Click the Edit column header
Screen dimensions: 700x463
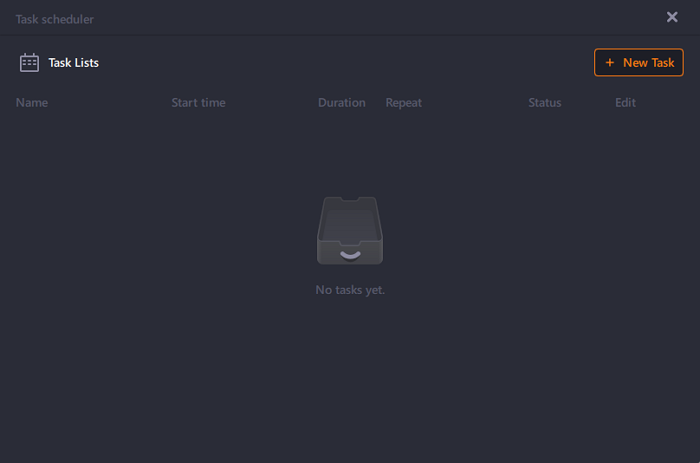click(625, 103)
